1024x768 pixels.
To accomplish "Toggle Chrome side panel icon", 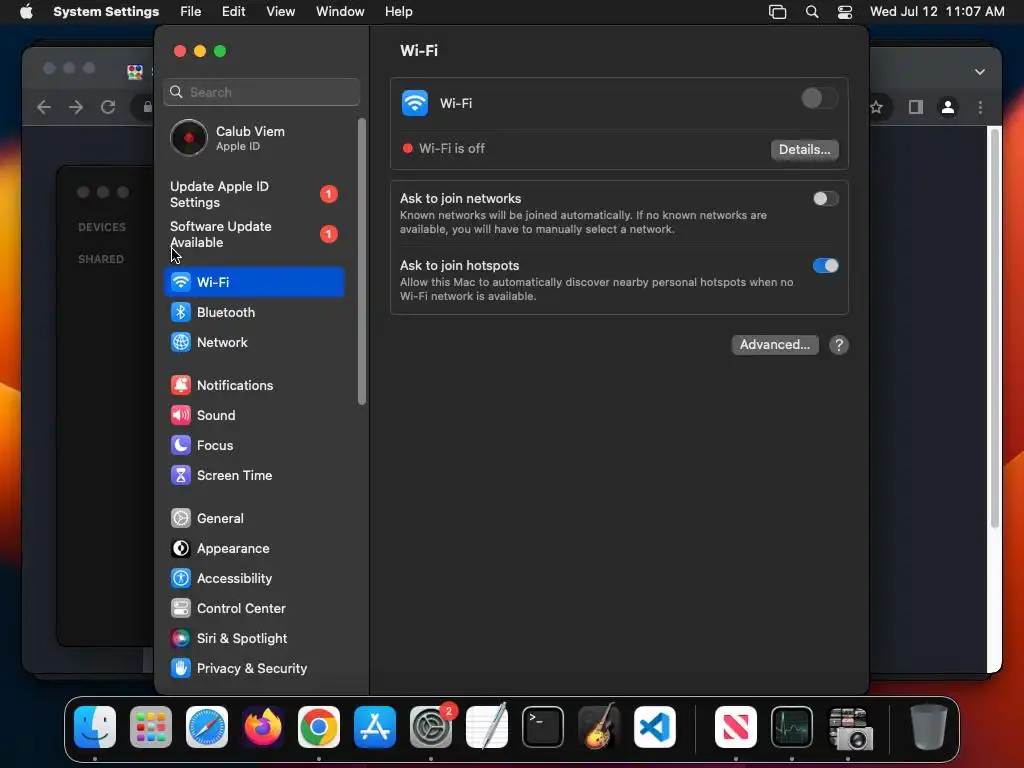I will pyautogui.click(x=916, y=107).
